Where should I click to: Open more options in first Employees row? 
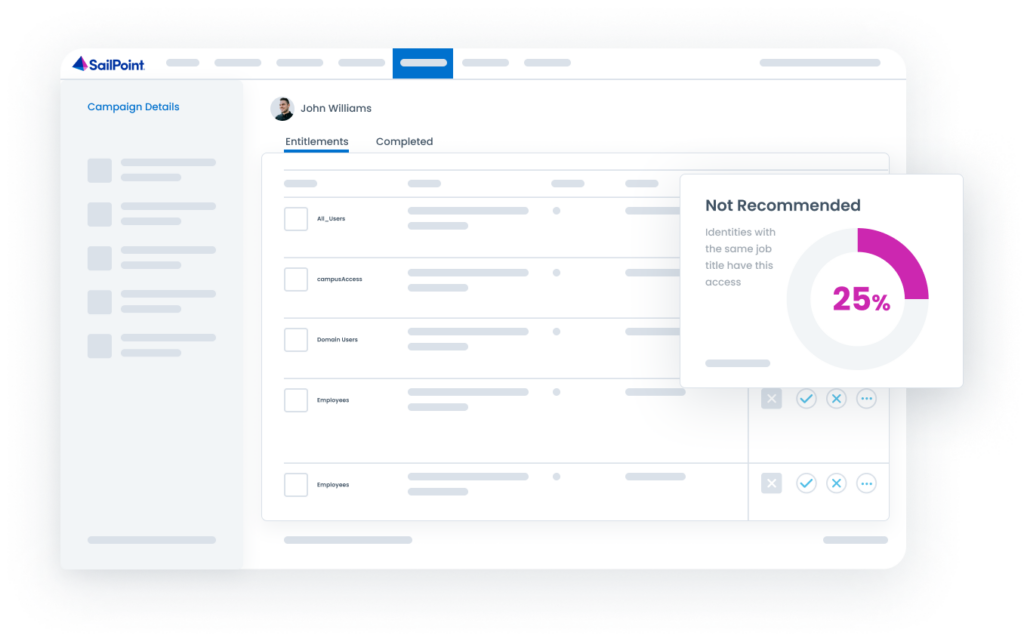(866, 398)
